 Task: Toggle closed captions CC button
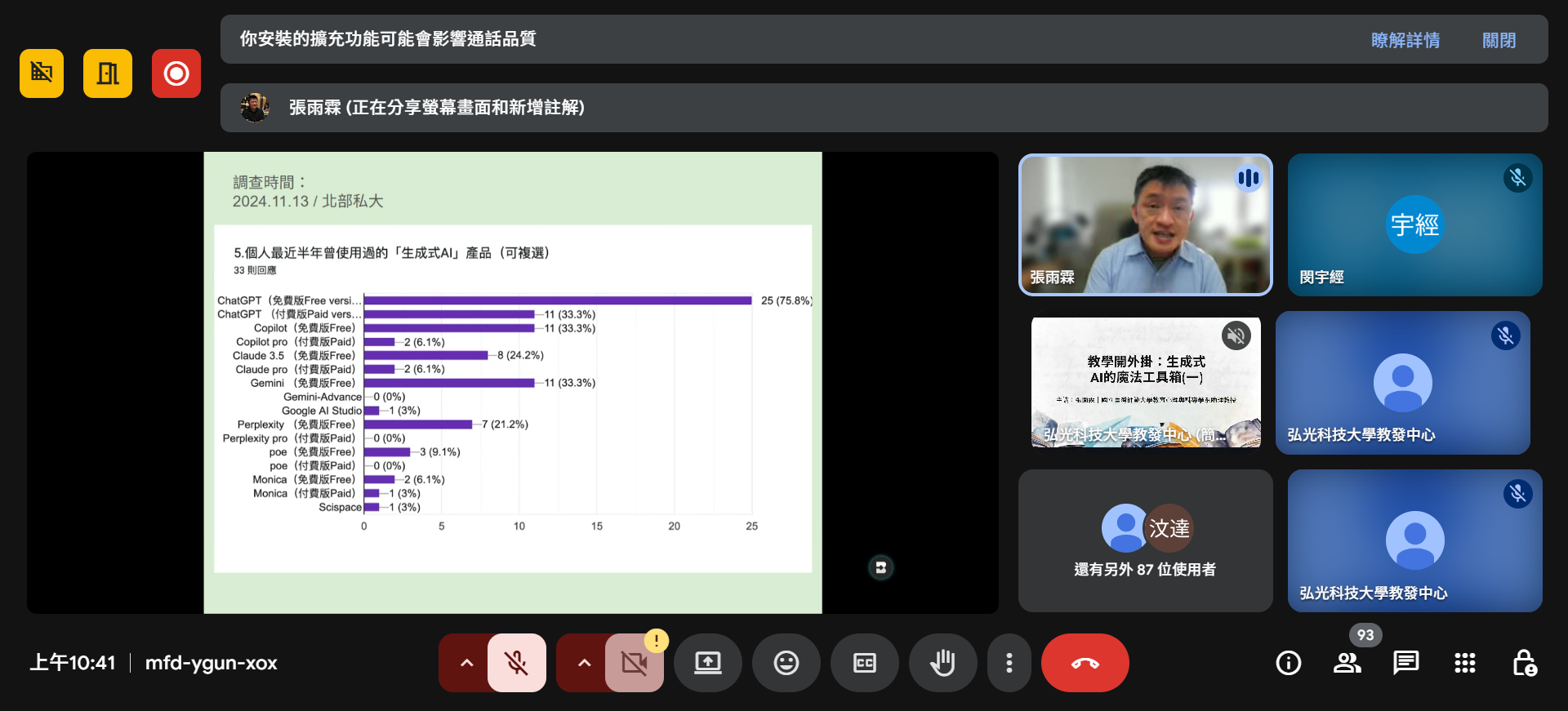(x=865, y=663)
